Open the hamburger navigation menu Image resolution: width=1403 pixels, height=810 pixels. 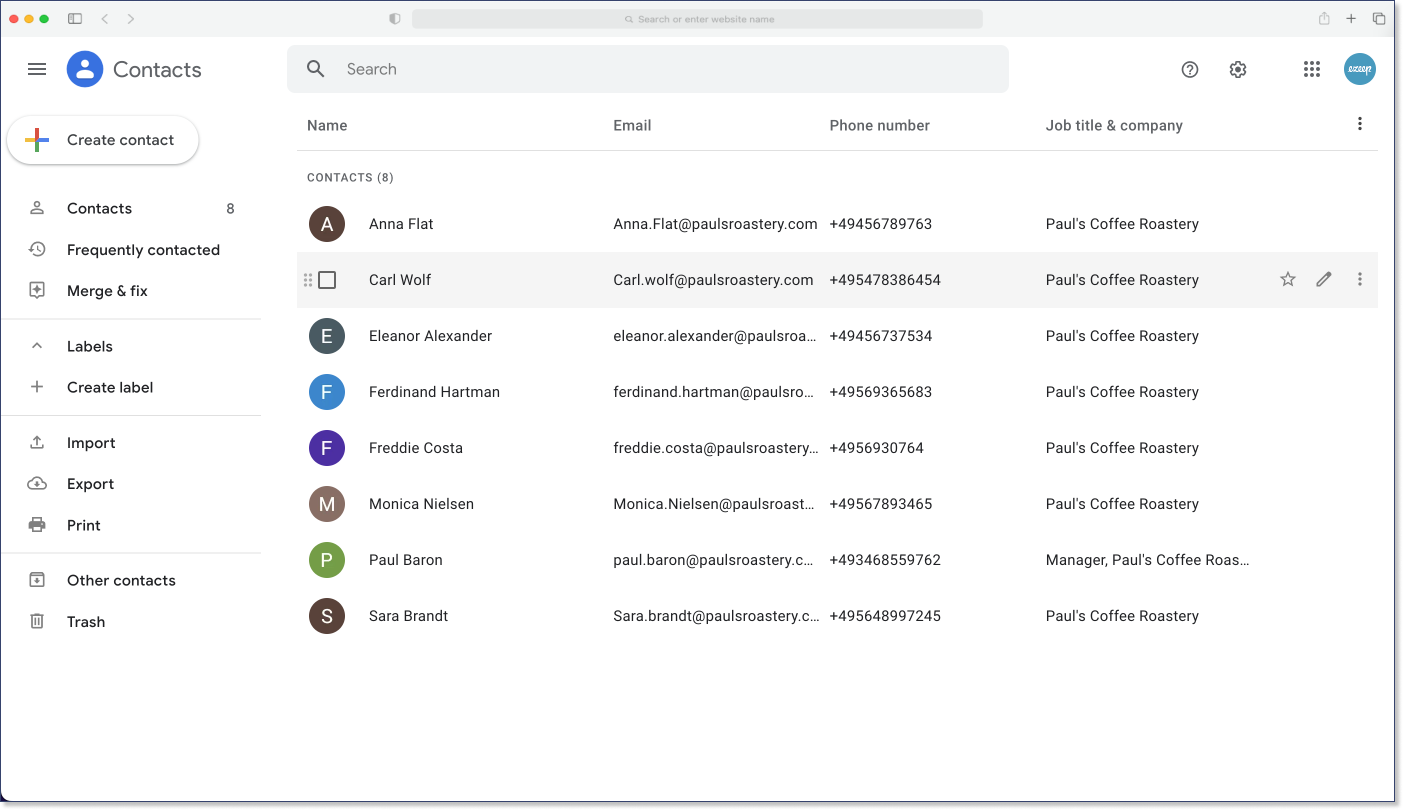37,69
